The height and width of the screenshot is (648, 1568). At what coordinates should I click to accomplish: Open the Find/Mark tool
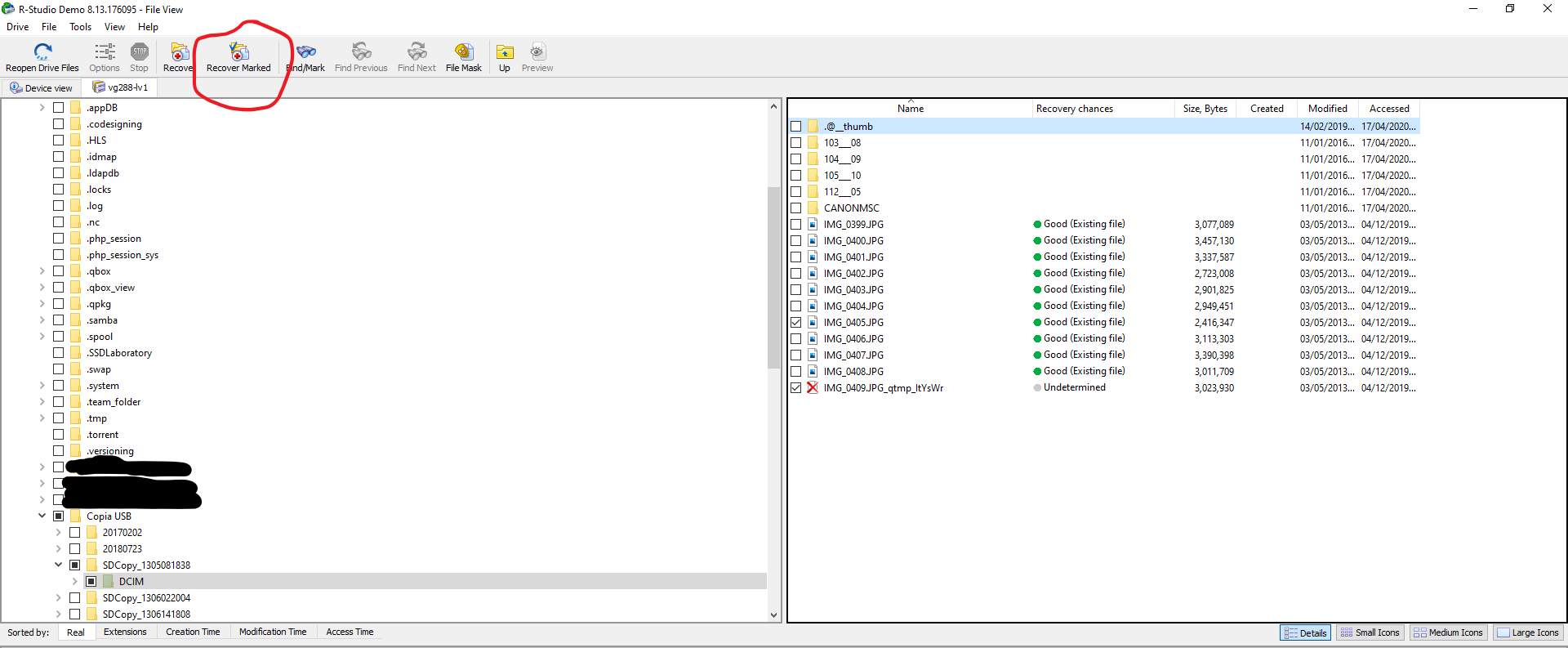tap(306, 52)
